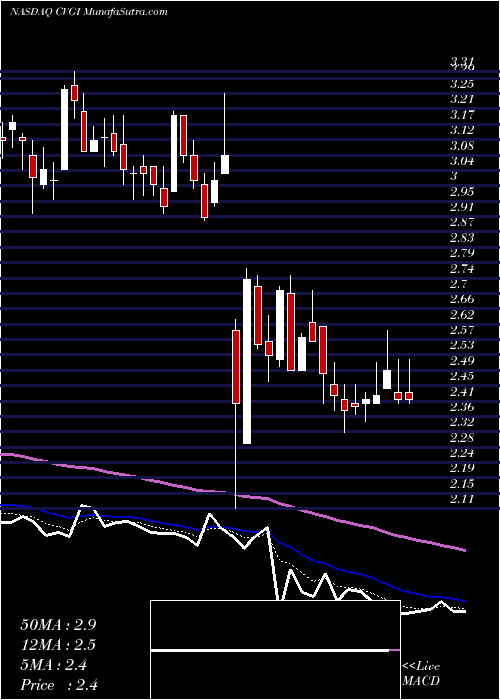Click the 3.08 price axis label
The width and height of the screenshot is (500, 700).
click(462, 145)
